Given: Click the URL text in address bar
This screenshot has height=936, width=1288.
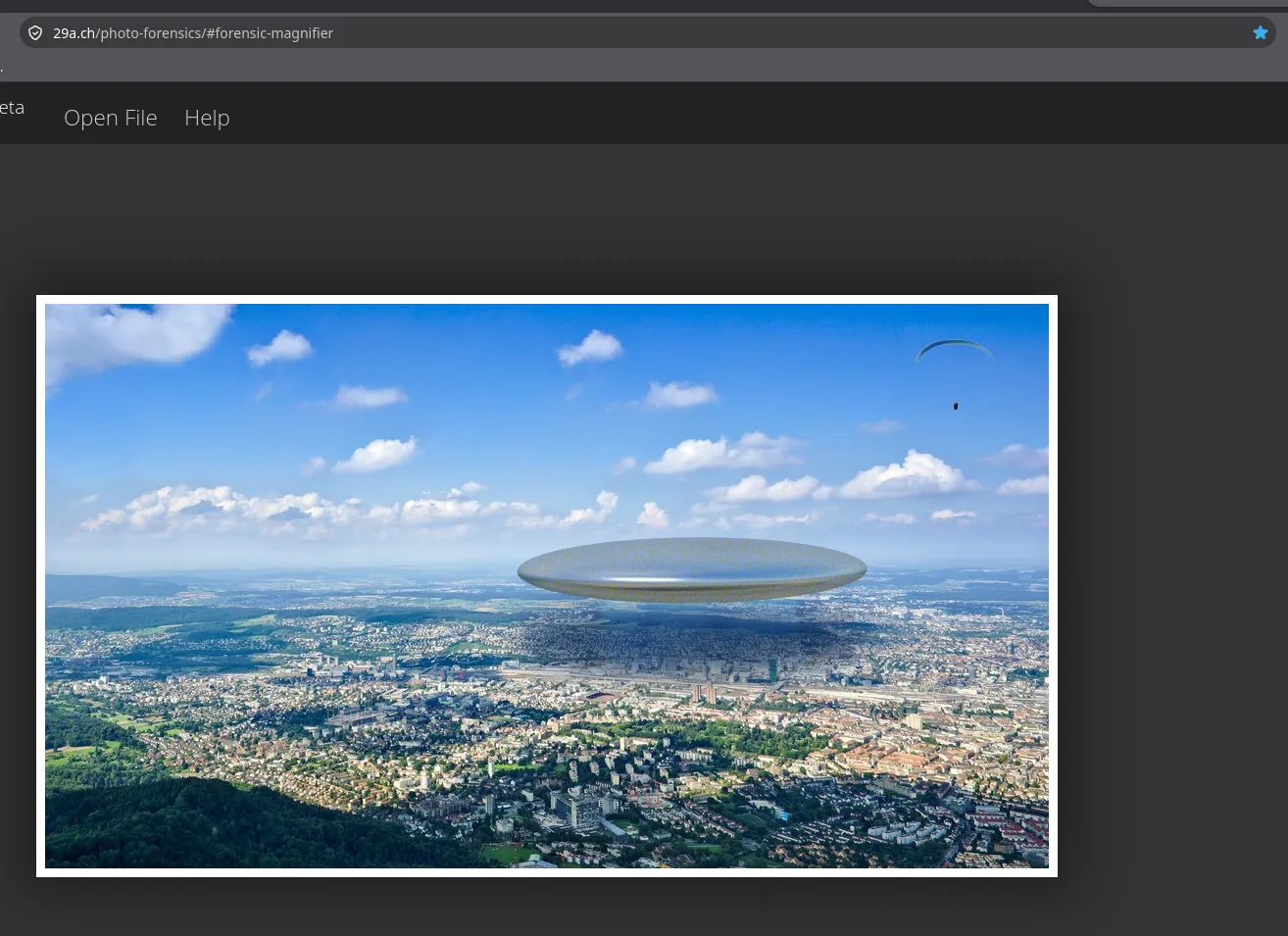Looking at the screenshot, I should (x=193, y=33).
